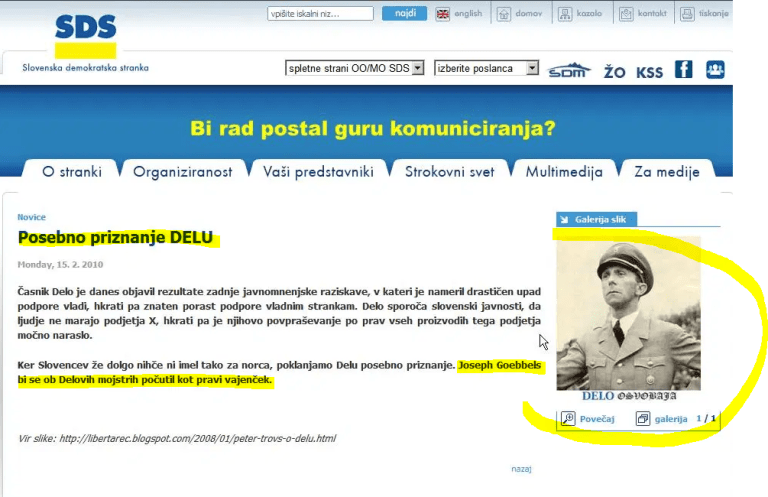
Task: Open the spletne strani OO/MO SDS dropdown
Action: pyautogui.click(x=355, y=68)
